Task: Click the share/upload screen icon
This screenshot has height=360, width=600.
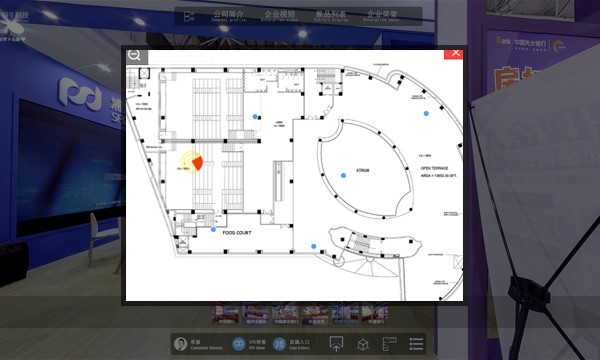Action: [336, 344]
